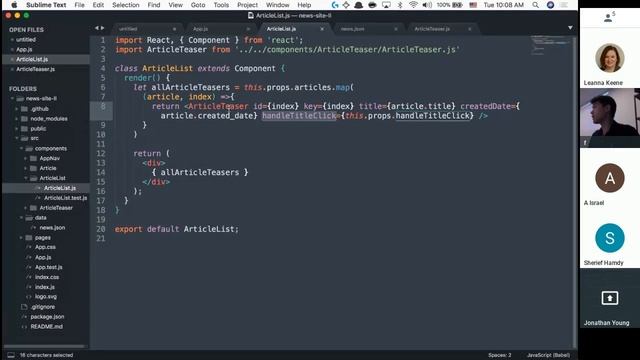Viewport: 640px width, 360px height.
Task: Switch to the App.js tab
Action: pos(200,29)
